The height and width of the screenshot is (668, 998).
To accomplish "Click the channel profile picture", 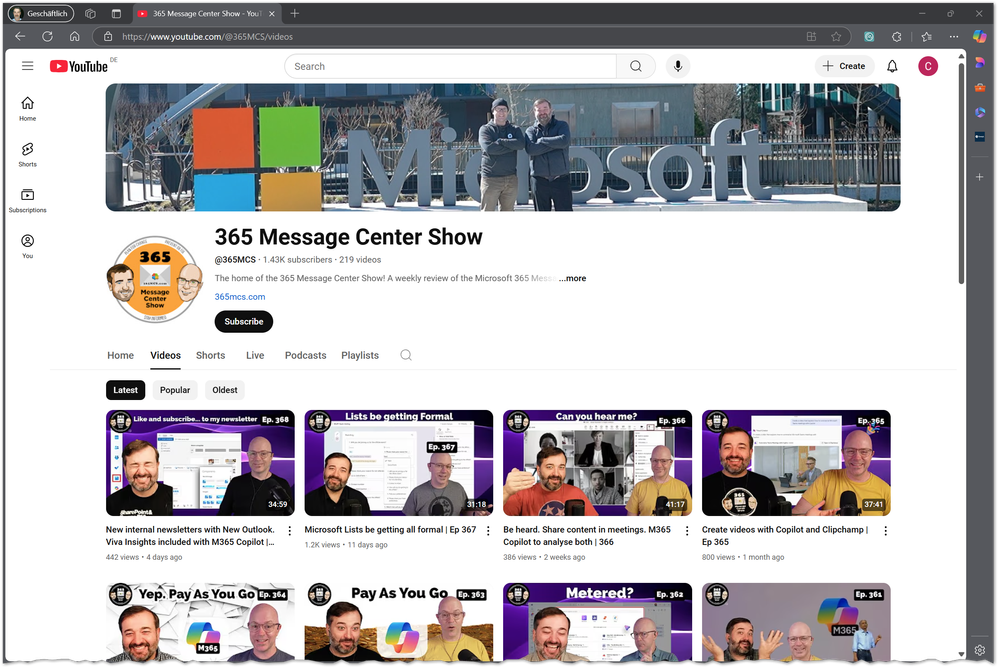I will [155, 279].
